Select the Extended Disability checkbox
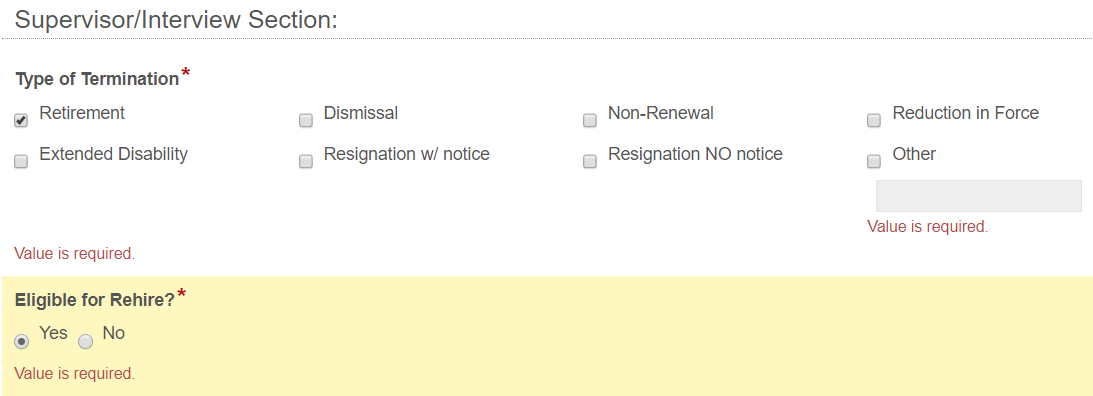 (x=21, y=162)
